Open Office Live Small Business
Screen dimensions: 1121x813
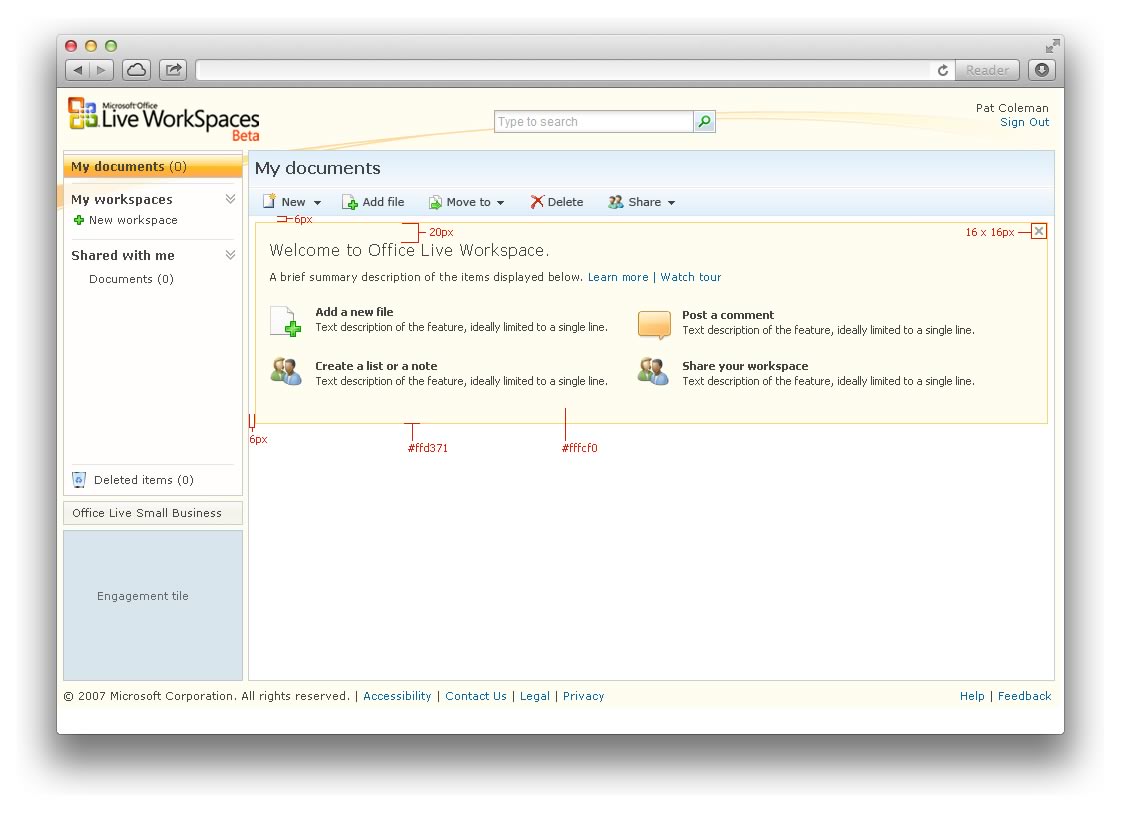[x=153, y=513]
